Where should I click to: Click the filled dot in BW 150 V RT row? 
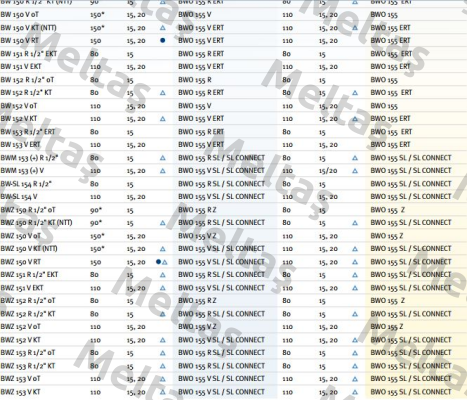point(163,40)
